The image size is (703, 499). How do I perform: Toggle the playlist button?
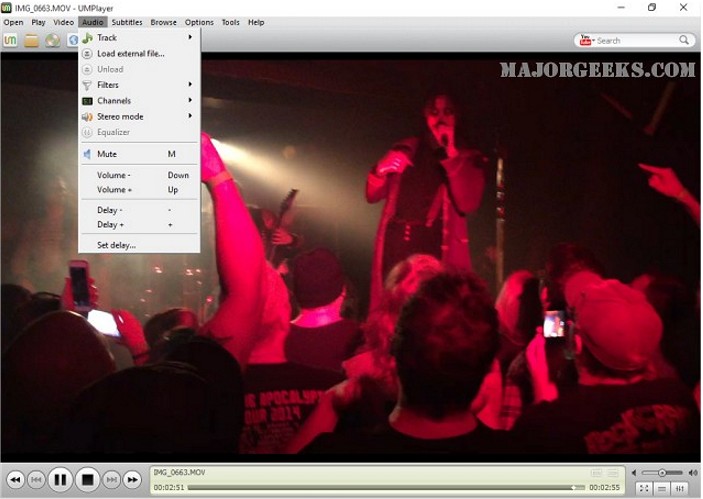click(662, 489)
